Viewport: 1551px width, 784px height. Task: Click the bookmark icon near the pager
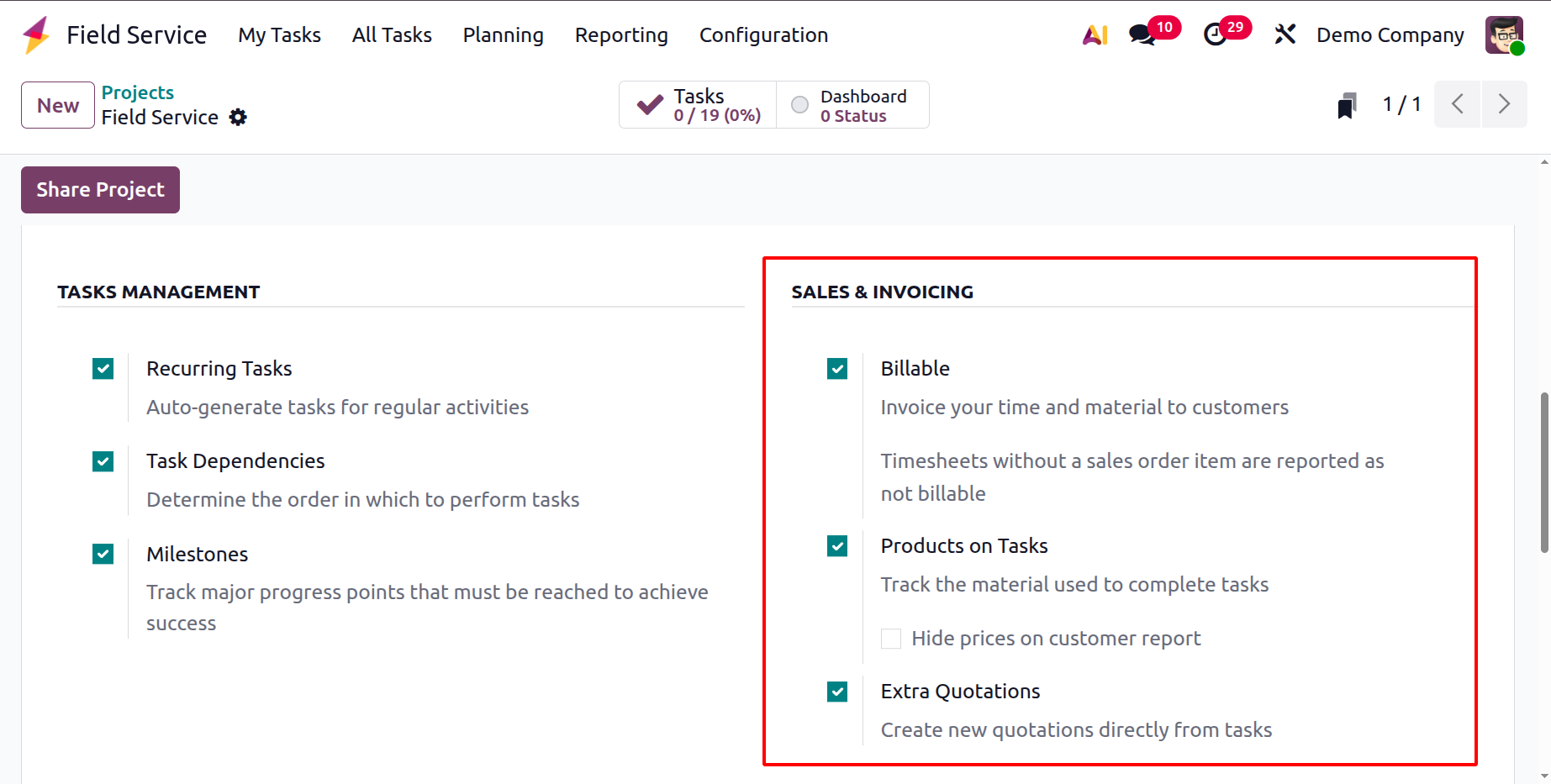pyautogui.click(x=1347, y=106)
